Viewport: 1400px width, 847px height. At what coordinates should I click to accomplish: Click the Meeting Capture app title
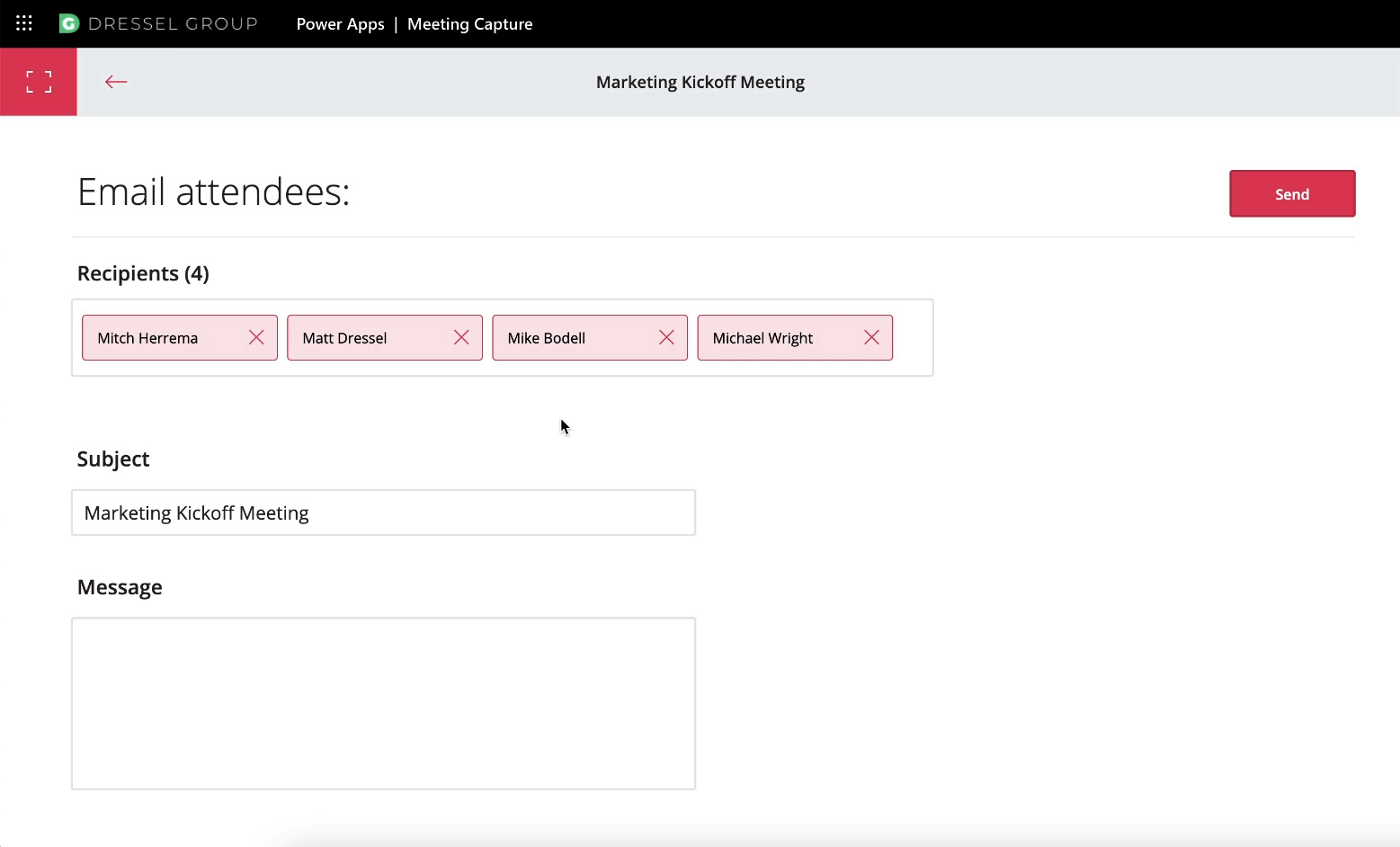(469, 24)
